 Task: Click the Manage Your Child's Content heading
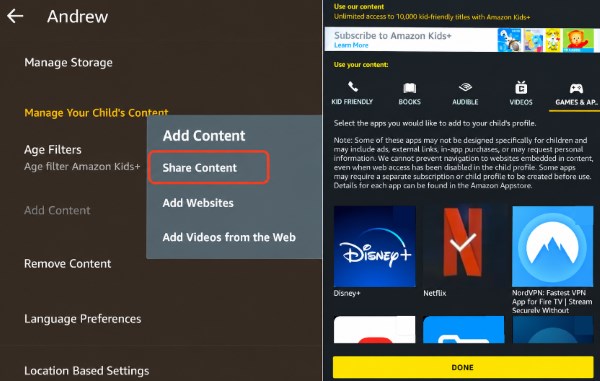[x=96, y=113]
